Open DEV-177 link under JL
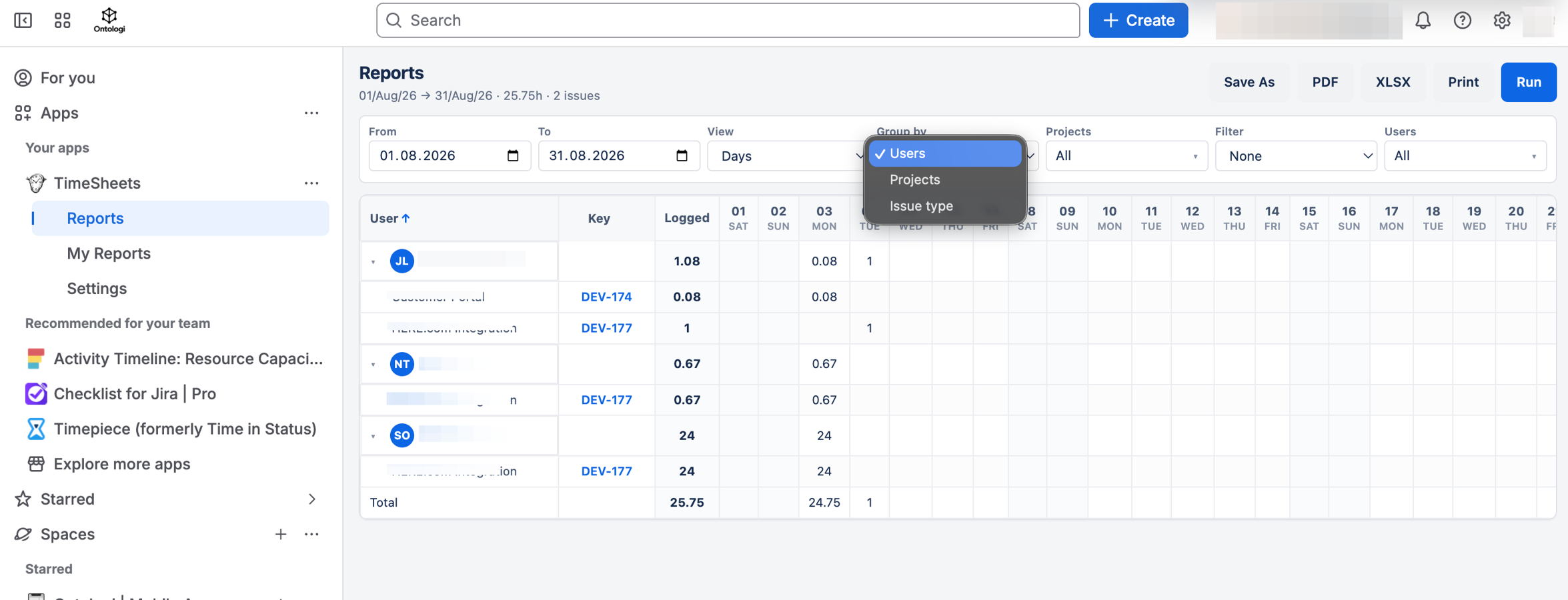This screenshot has width=1568, height=600. (x=606, y=328)
